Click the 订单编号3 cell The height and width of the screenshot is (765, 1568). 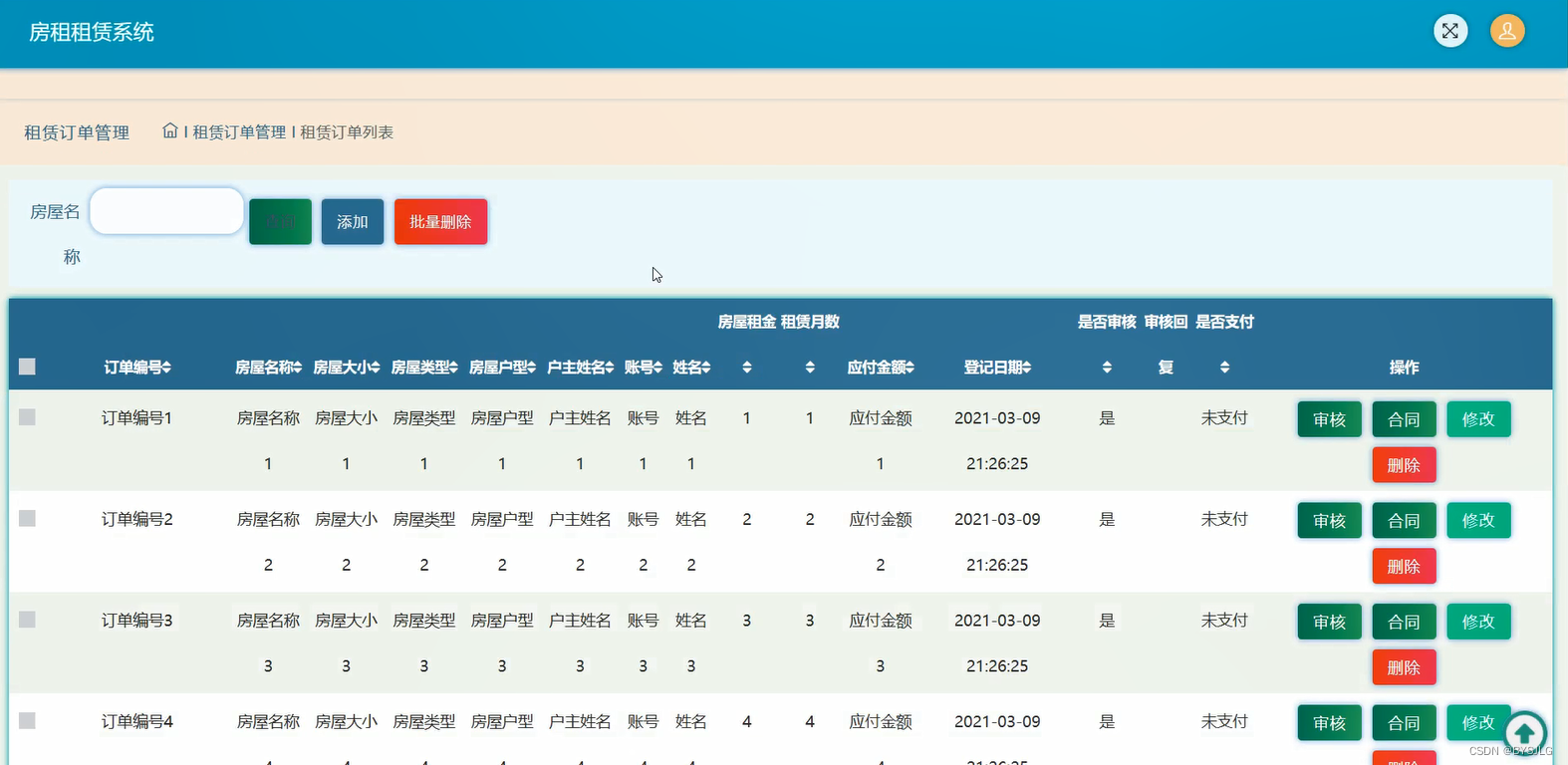tap(137, 620)
